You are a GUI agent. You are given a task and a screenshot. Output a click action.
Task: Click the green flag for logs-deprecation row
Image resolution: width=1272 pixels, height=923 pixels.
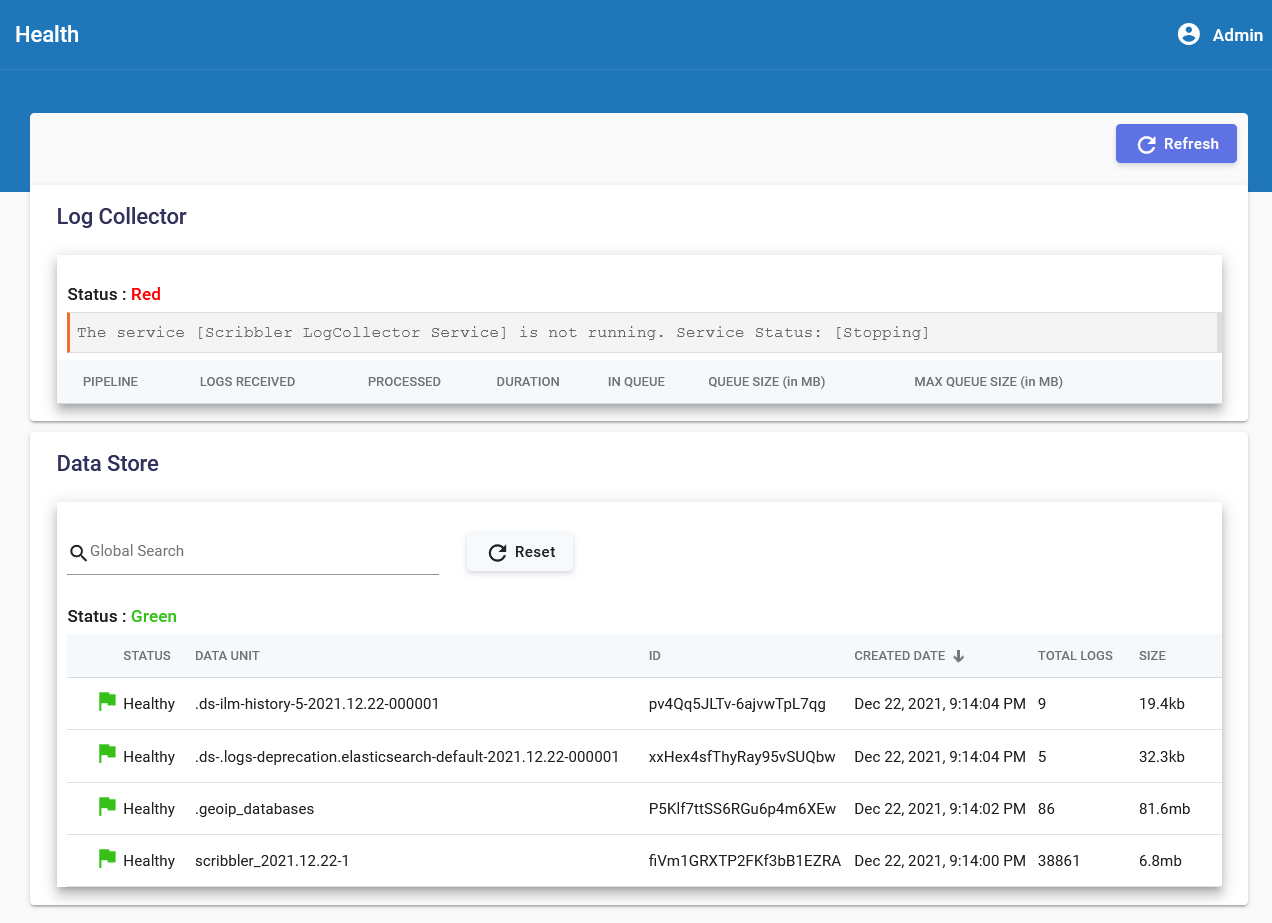click(107, 754)
